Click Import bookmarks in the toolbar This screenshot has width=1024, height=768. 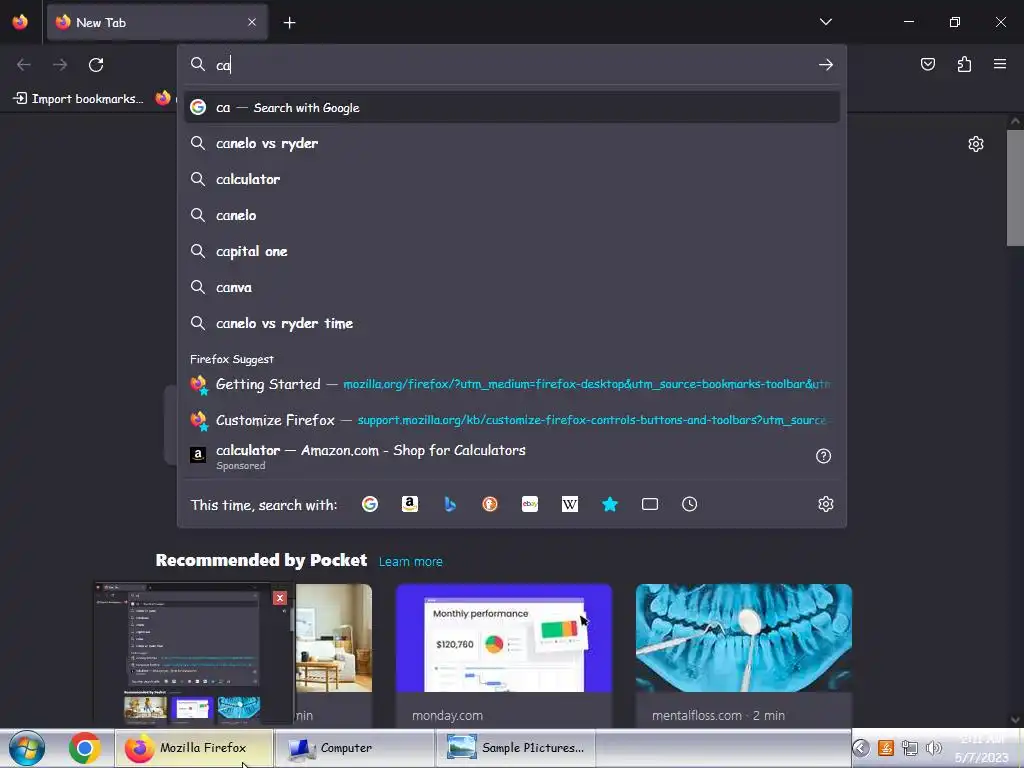point(78,99)
